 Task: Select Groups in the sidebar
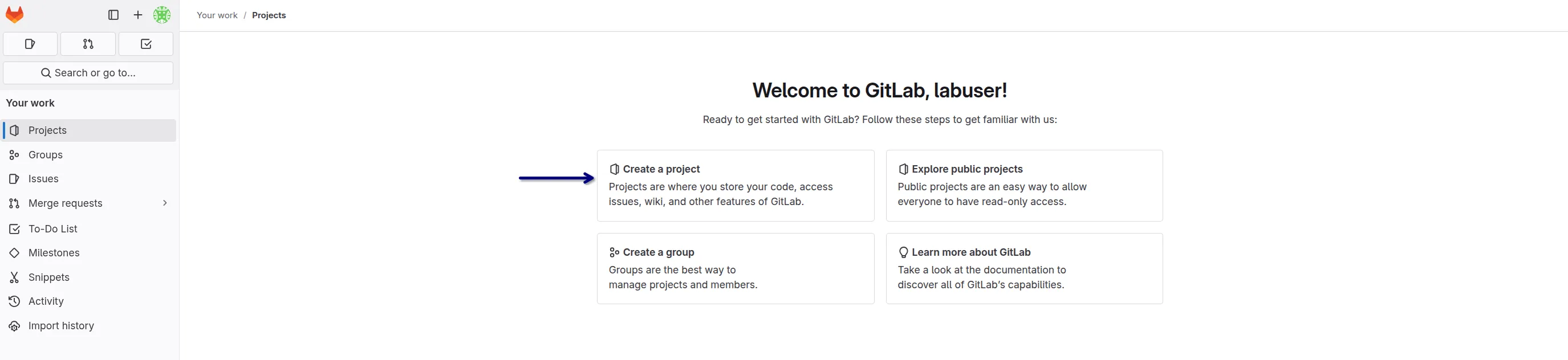[45, 154]
